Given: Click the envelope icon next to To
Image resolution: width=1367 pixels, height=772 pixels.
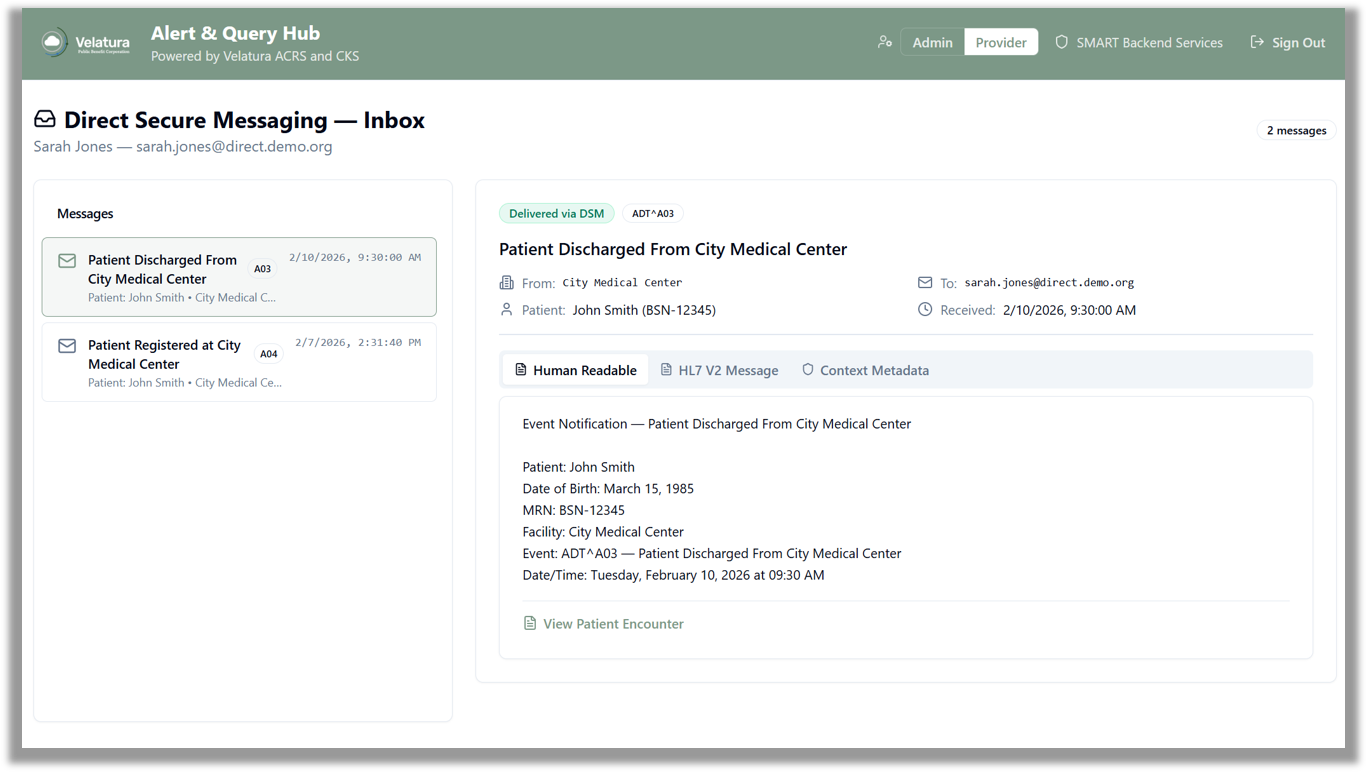Looking at the screenshot, I should (x=925, y=283).
